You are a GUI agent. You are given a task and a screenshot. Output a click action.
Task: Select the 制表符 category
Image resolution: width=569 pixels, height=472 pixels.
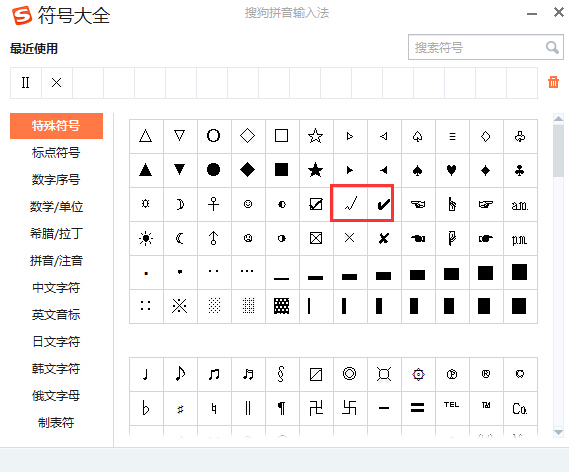pos(56,422)
